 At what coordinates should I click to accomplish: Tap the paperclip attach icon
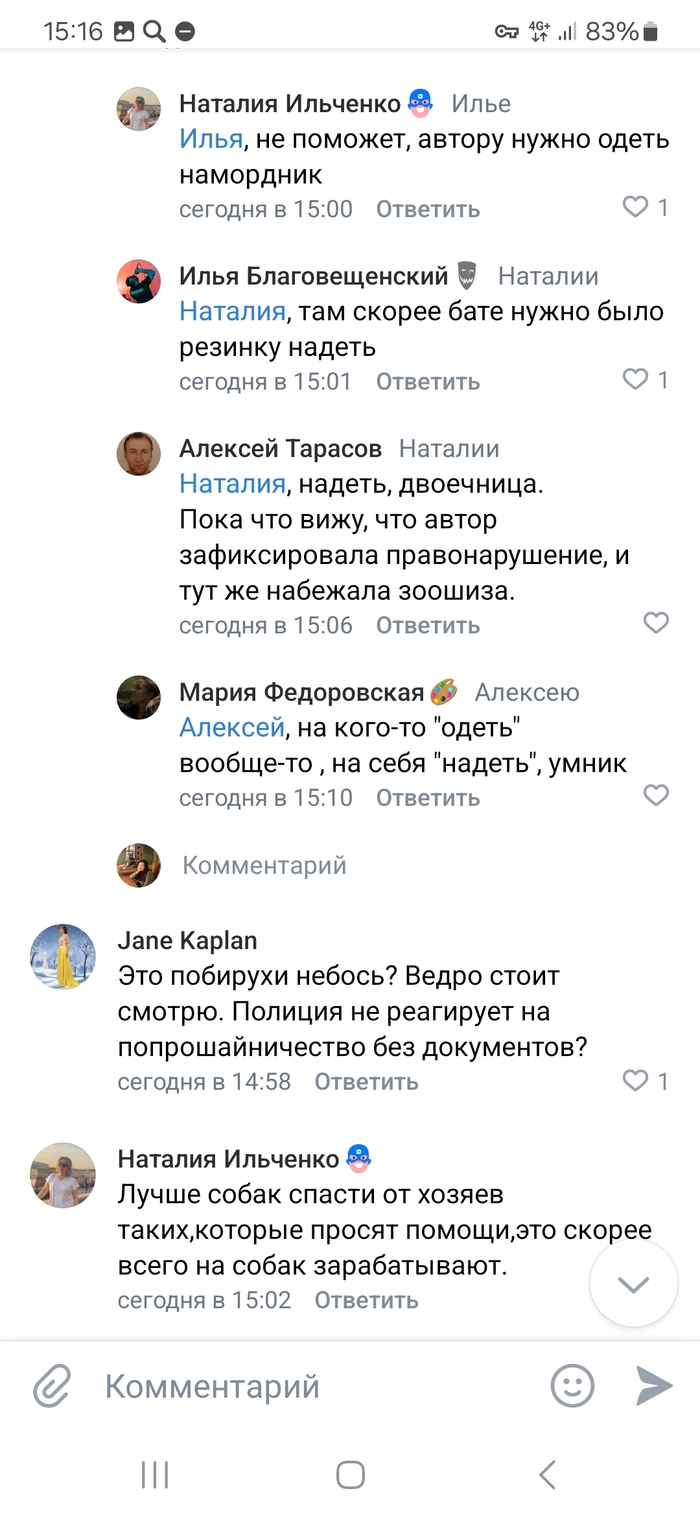coord(50,1387)
